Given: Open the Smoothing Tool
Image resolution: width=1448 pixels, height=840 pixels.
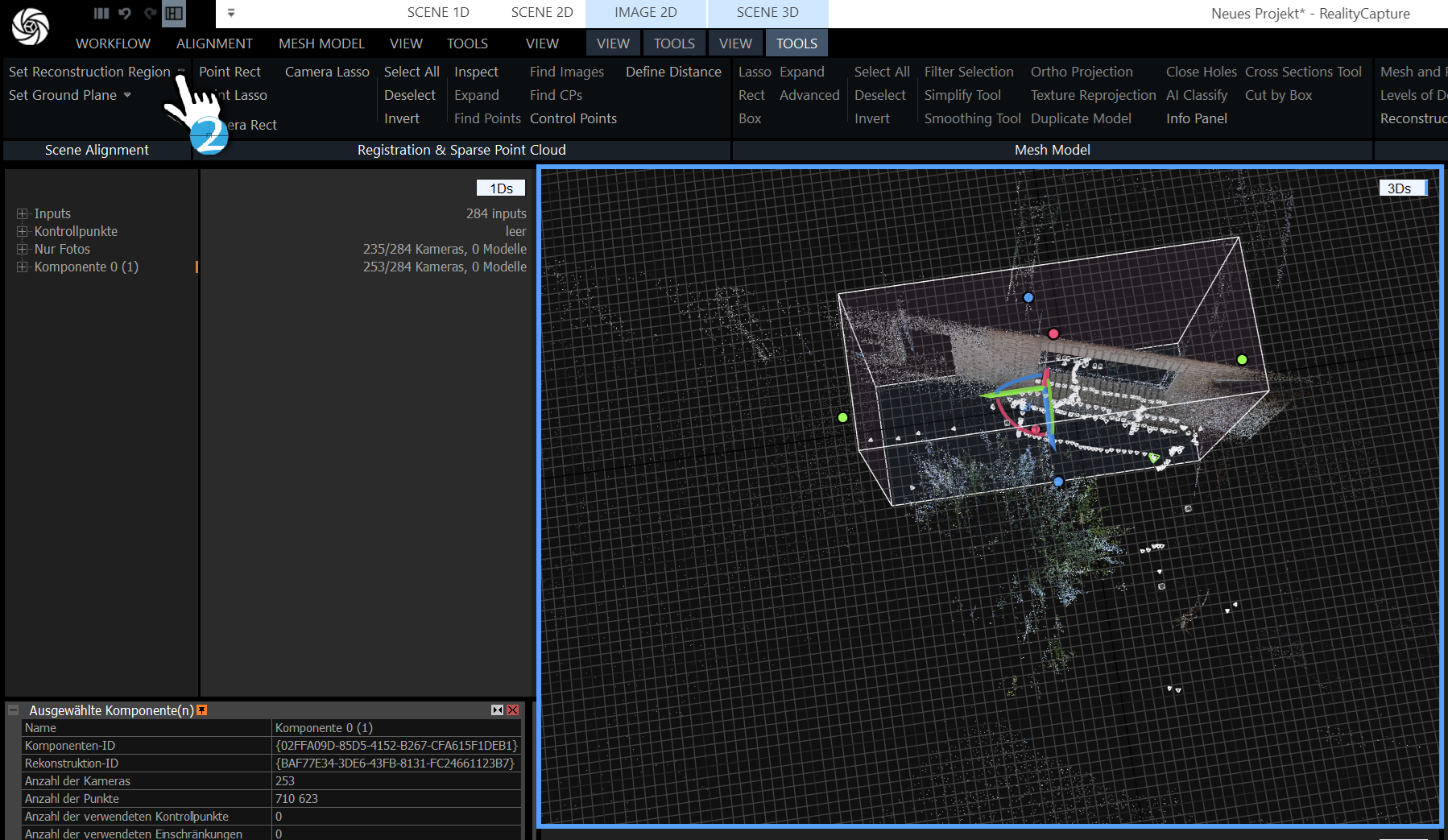Looking at the screenshot, I should [x=972, y=118].
